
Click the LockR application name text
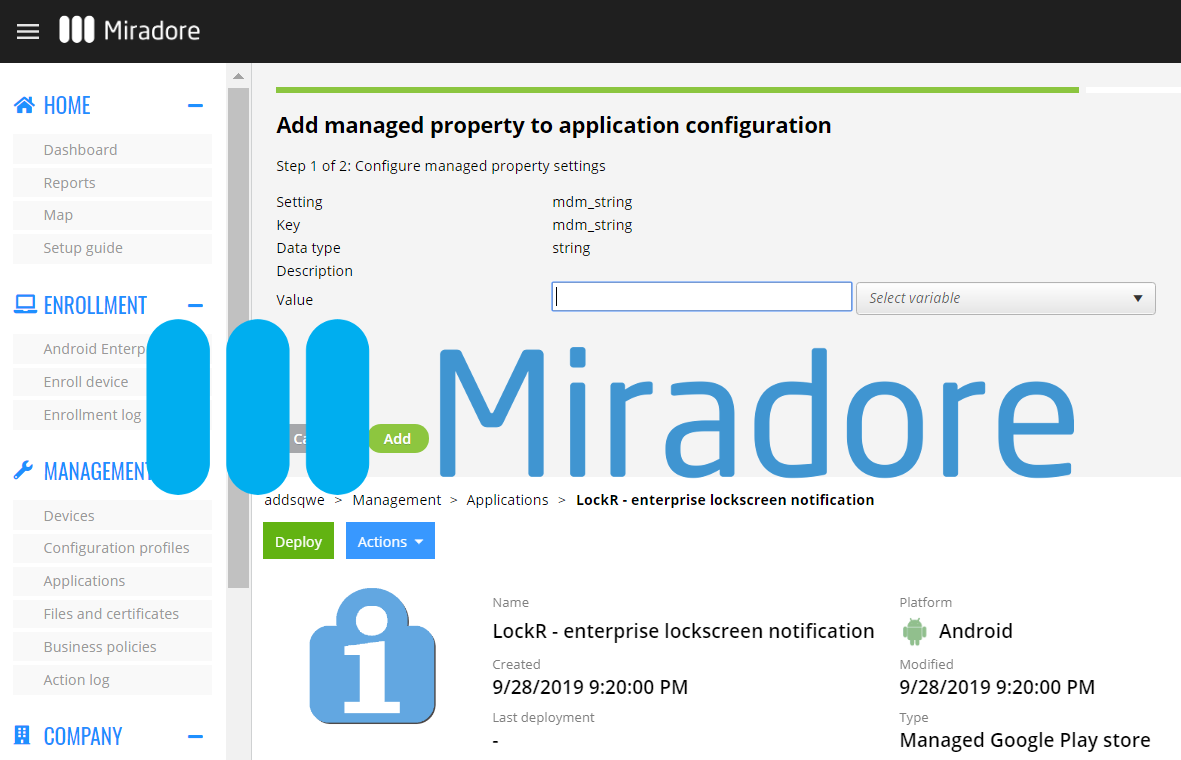tap(683, 631)
